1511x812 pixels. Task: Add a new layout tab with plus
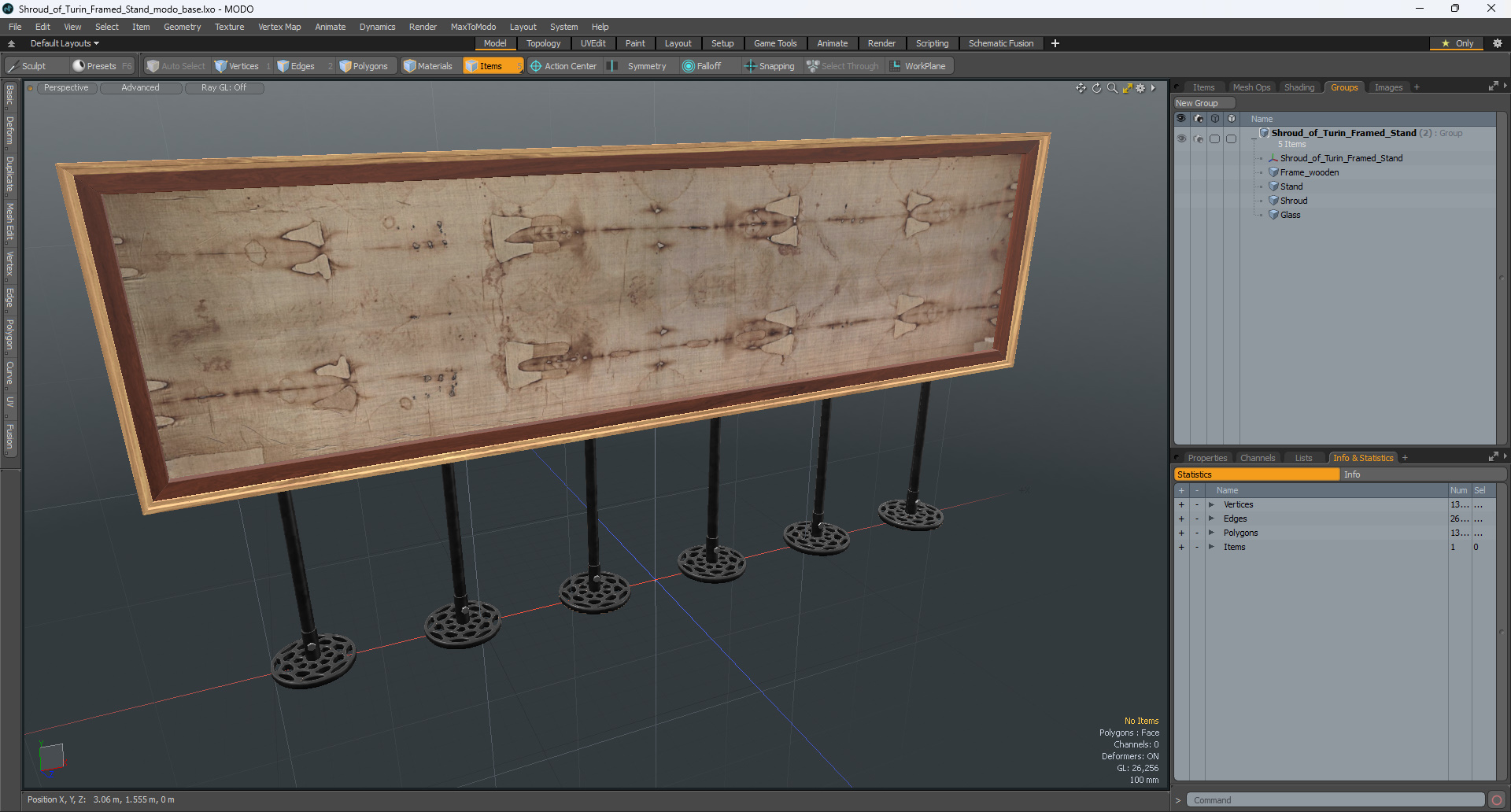(1055, 43)
